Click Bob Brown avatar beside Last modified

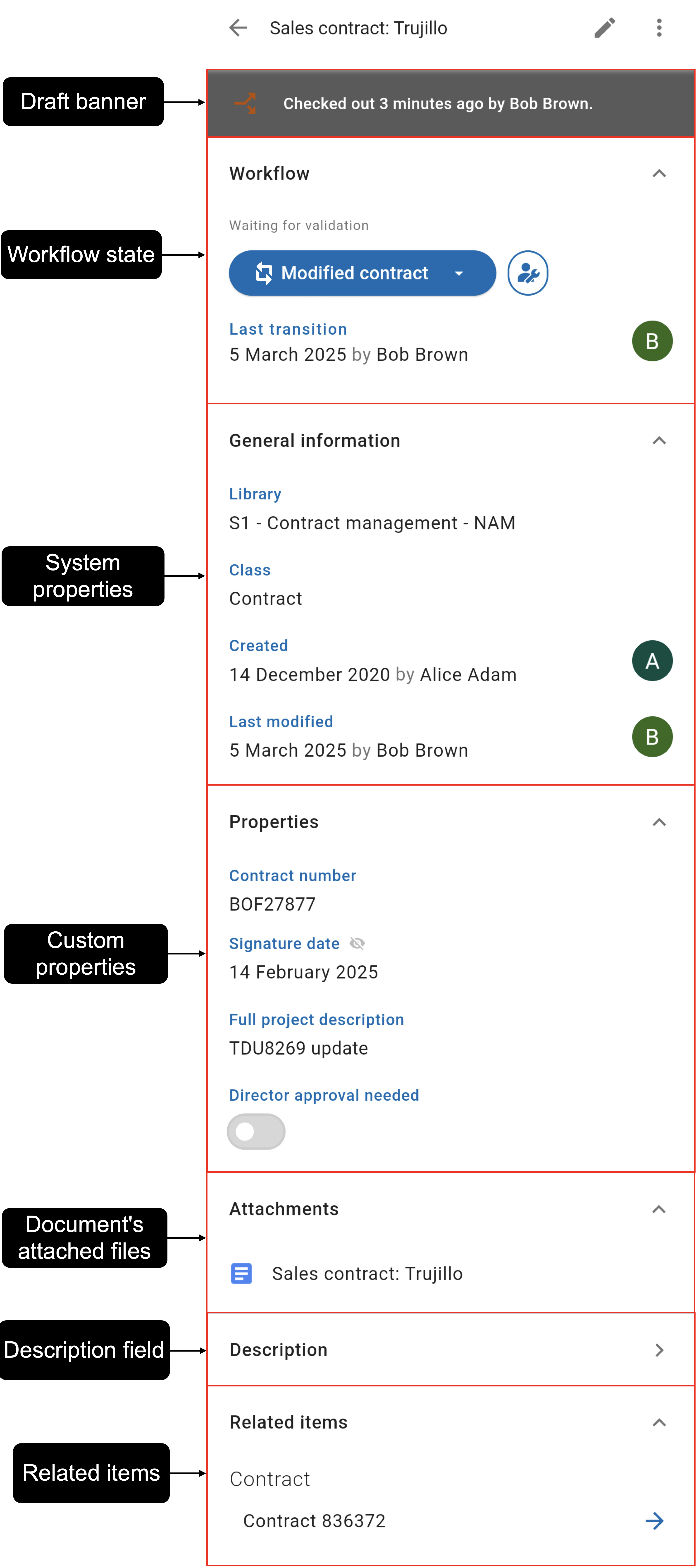pos(652,736)
